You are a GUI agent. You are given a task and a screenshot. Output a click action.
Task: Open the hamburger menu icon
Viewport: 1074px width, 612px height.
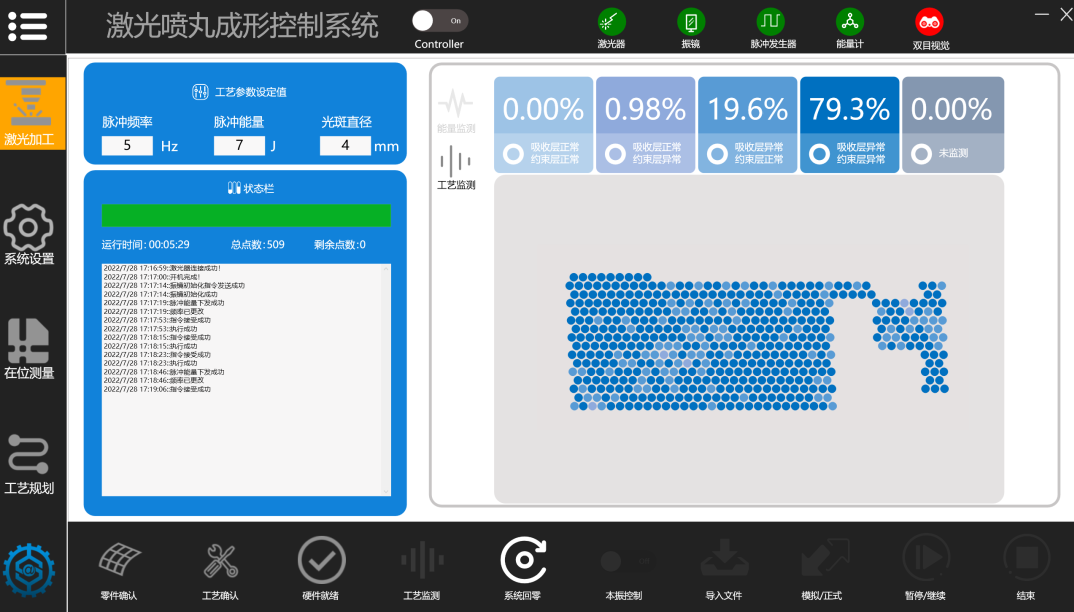28,26
